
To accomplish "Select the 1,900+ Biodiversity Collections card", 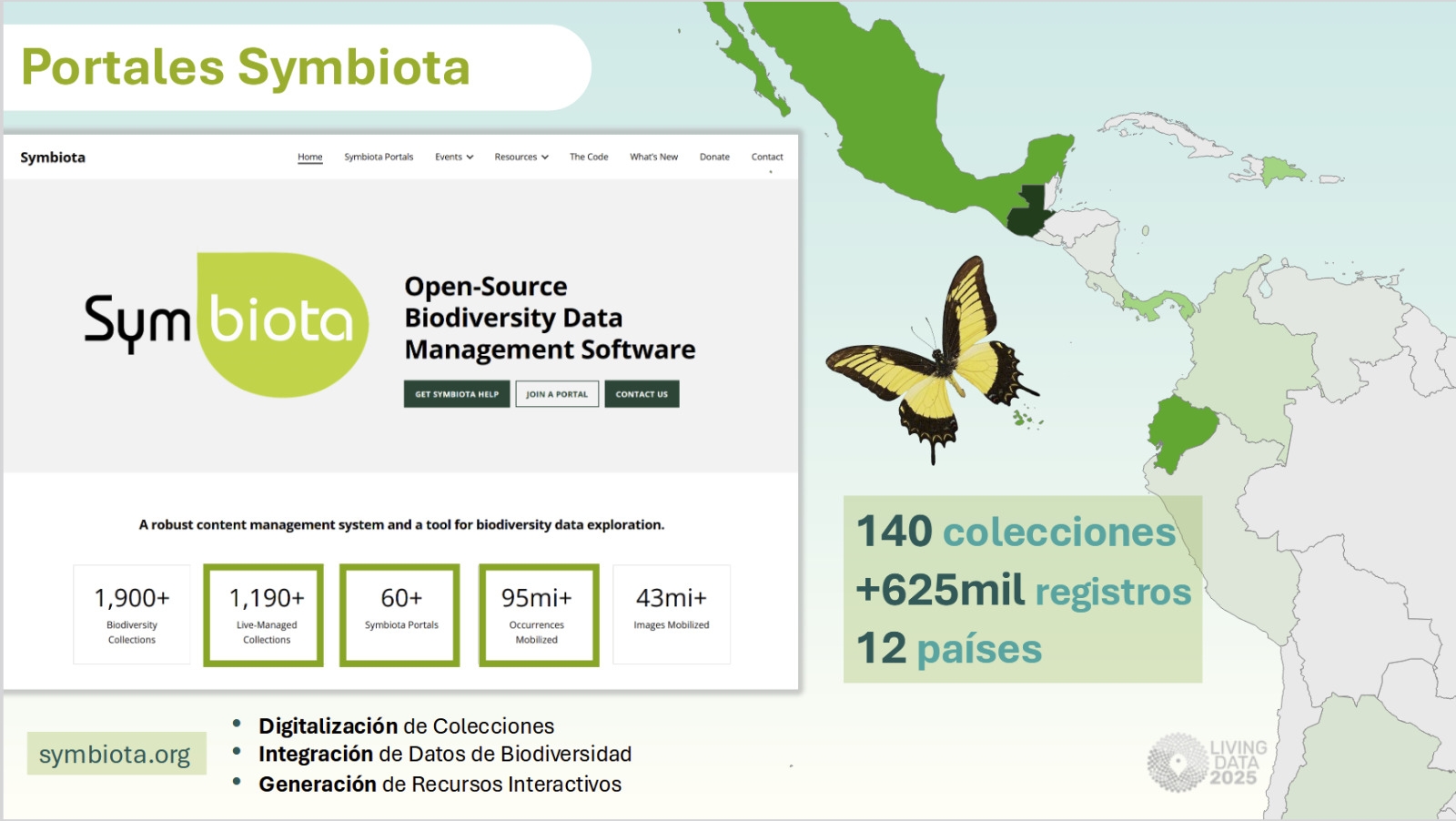I will tap(132, 614).
